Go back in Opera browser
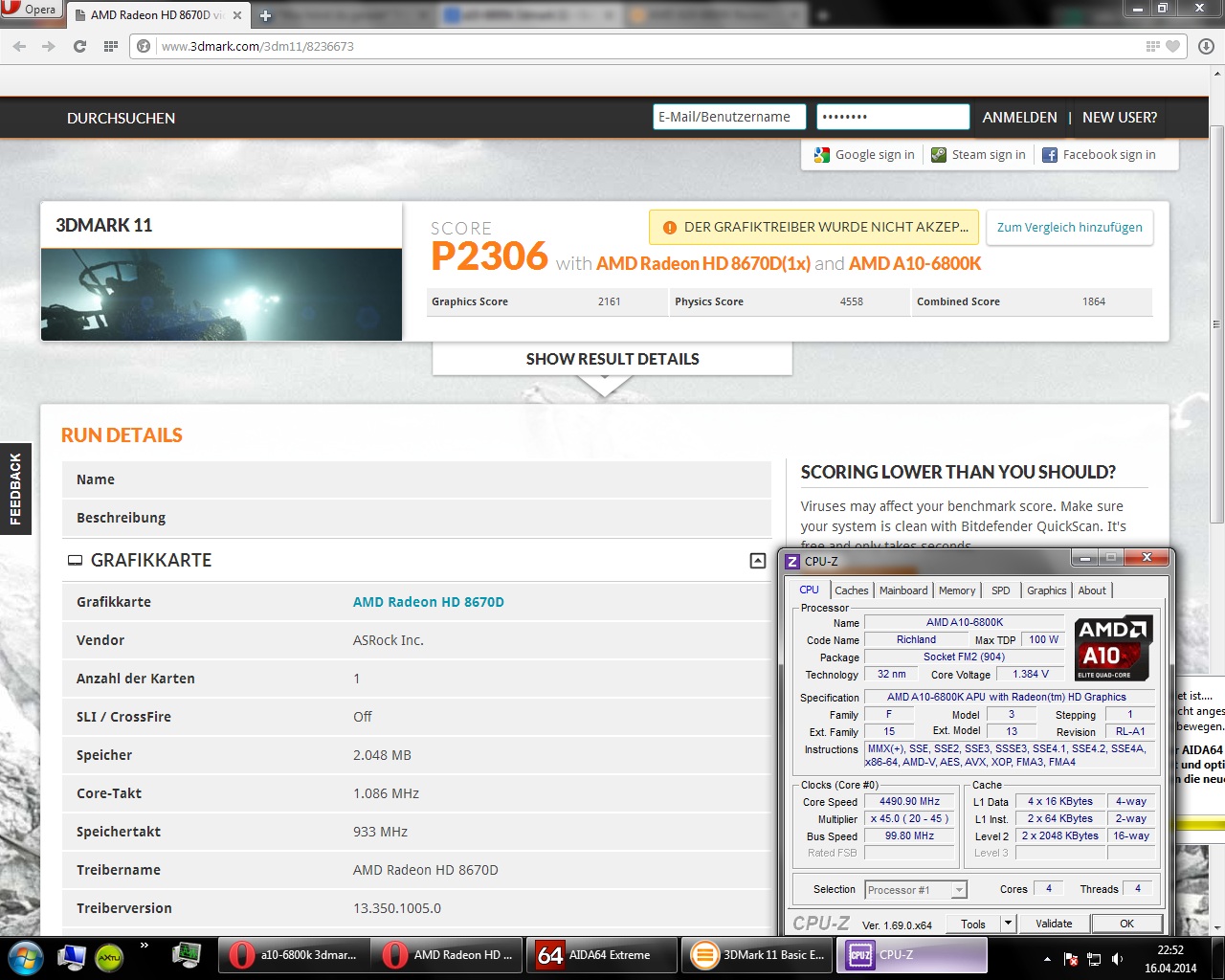1225x980 pixels. (x=19, y=46)
